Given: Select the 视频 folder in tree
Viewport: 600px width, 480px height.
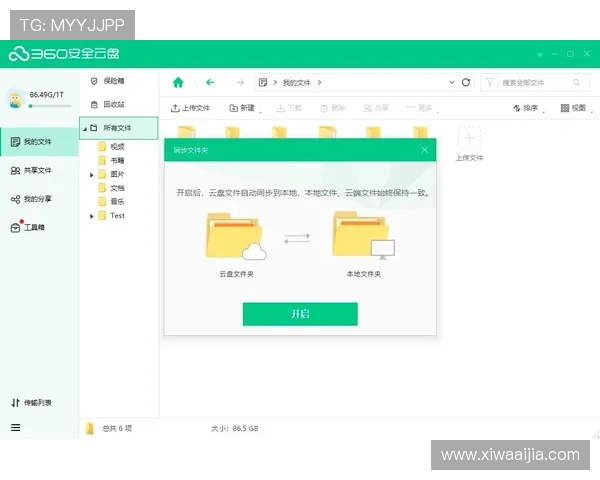Looking at the screenshot, I should pos(111,147).
